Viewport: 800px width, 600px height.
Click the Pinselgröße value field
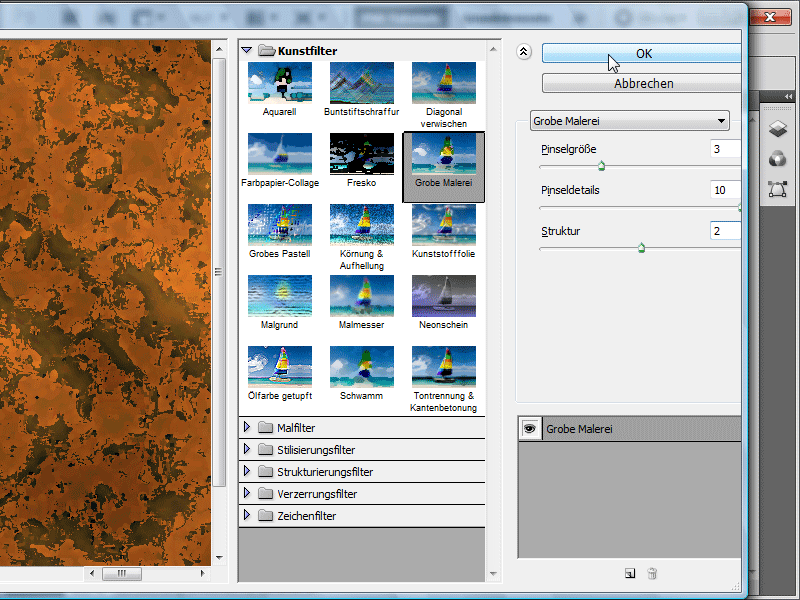(725, 149)
